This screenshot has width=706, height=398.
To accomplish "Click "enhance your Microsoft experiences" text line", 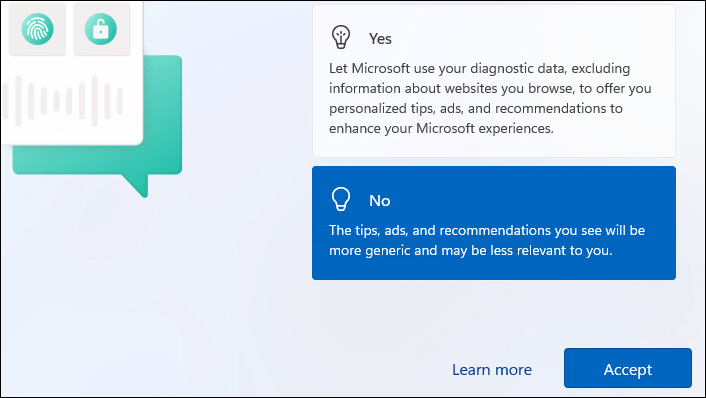I will coord(441,128).
